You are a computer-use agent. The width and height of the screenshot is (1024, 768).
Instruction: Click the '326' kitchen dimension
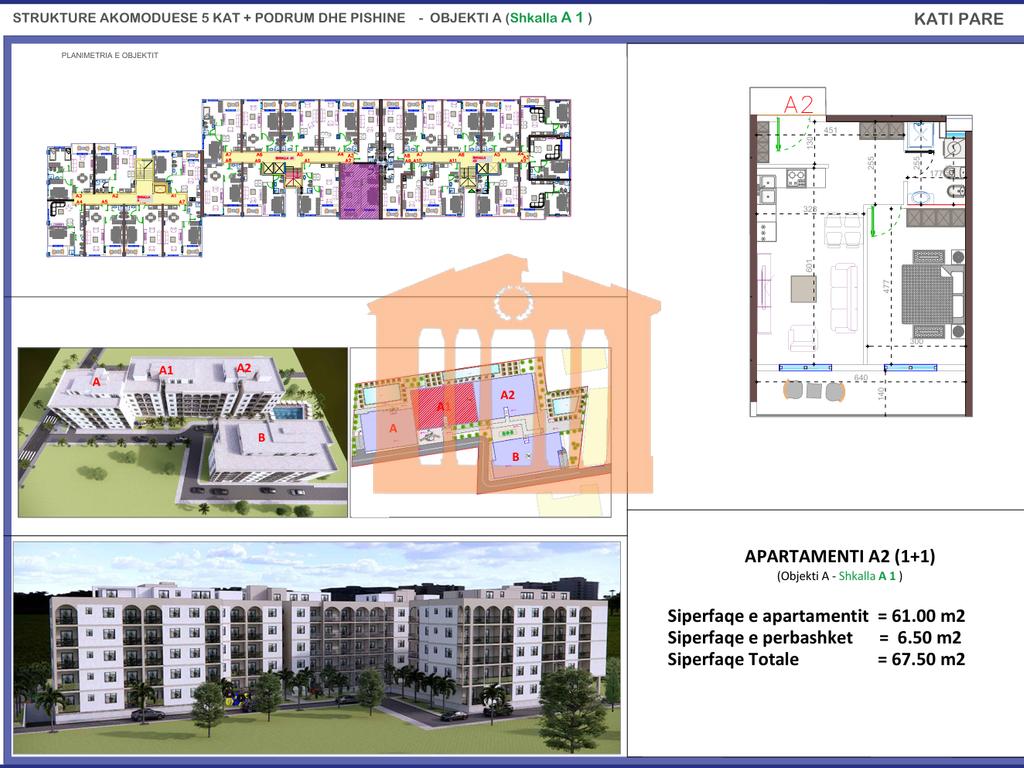click(x=810, y=209)
